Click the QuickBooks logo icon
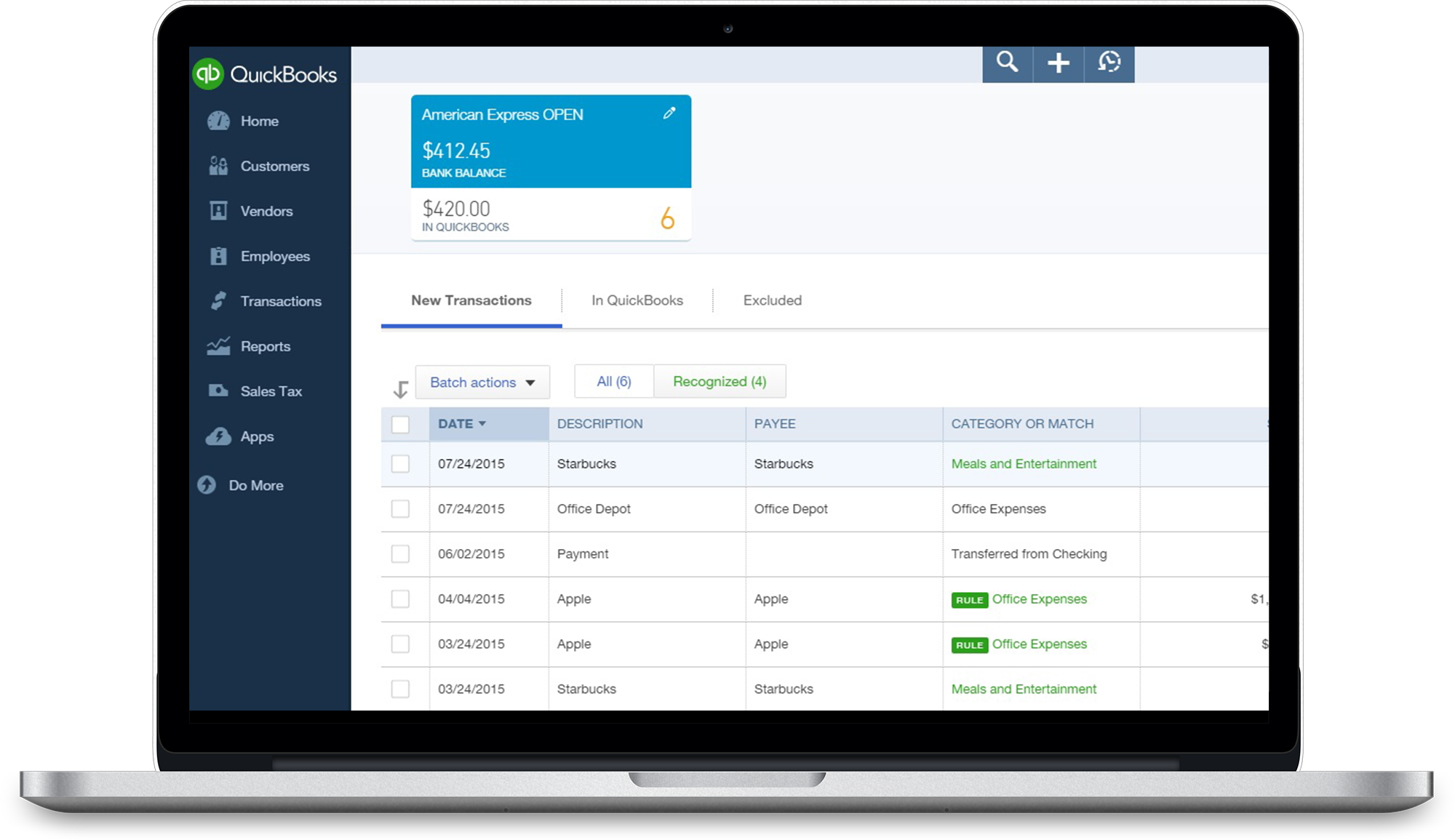1455x840 pixels. tap(208, 73)
